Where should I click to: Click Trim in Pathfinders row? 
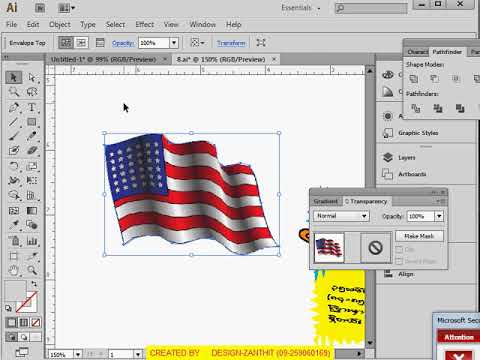pos(438,108)
